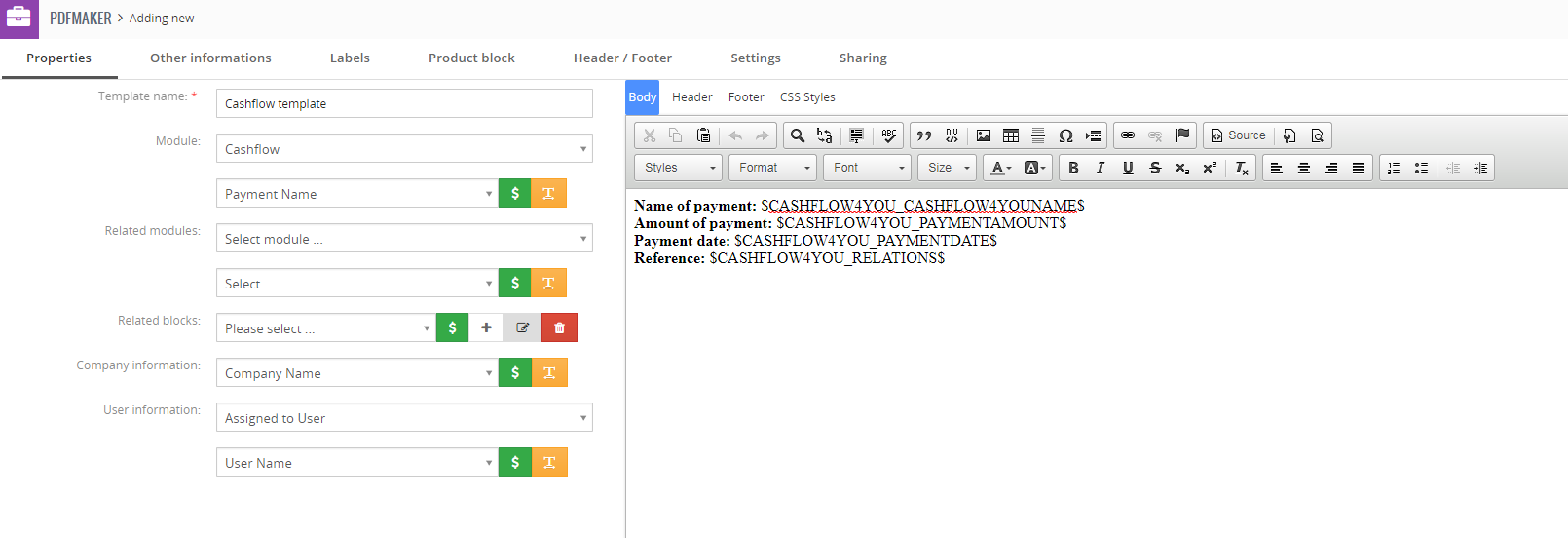The height and width of the screenshot is (538, 1568).
Task: Open the Assigned to User dropdown
Action: 404,417
